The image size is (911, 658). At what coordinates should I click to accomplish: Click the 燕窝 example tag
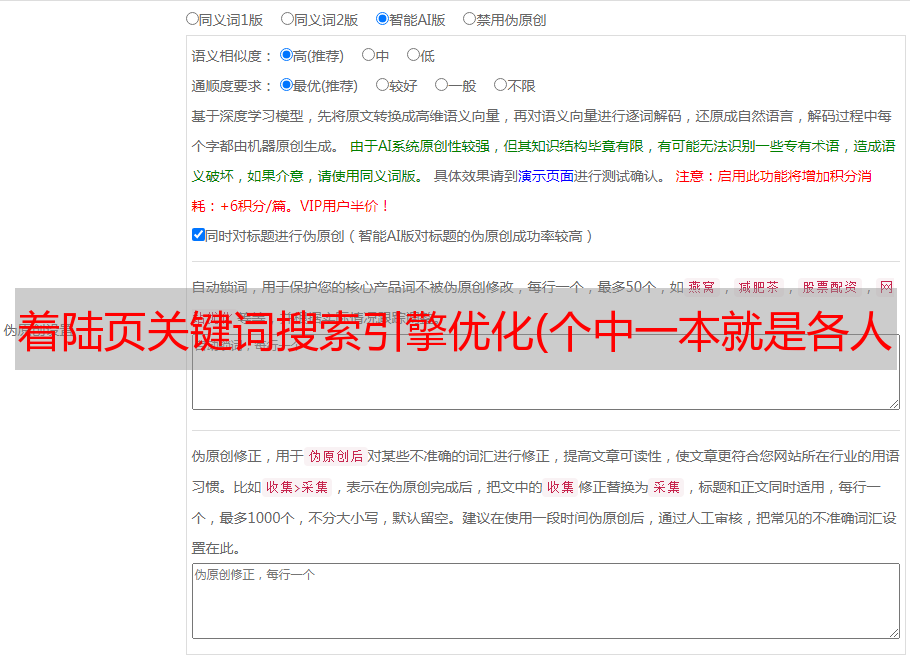(701, 287)
